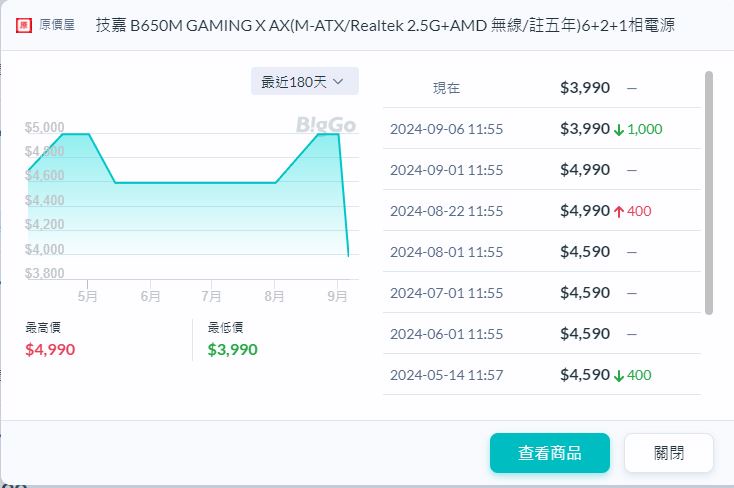Click the price history scrollbar
The width and height of the screenshot is (734, 488).
709,192
